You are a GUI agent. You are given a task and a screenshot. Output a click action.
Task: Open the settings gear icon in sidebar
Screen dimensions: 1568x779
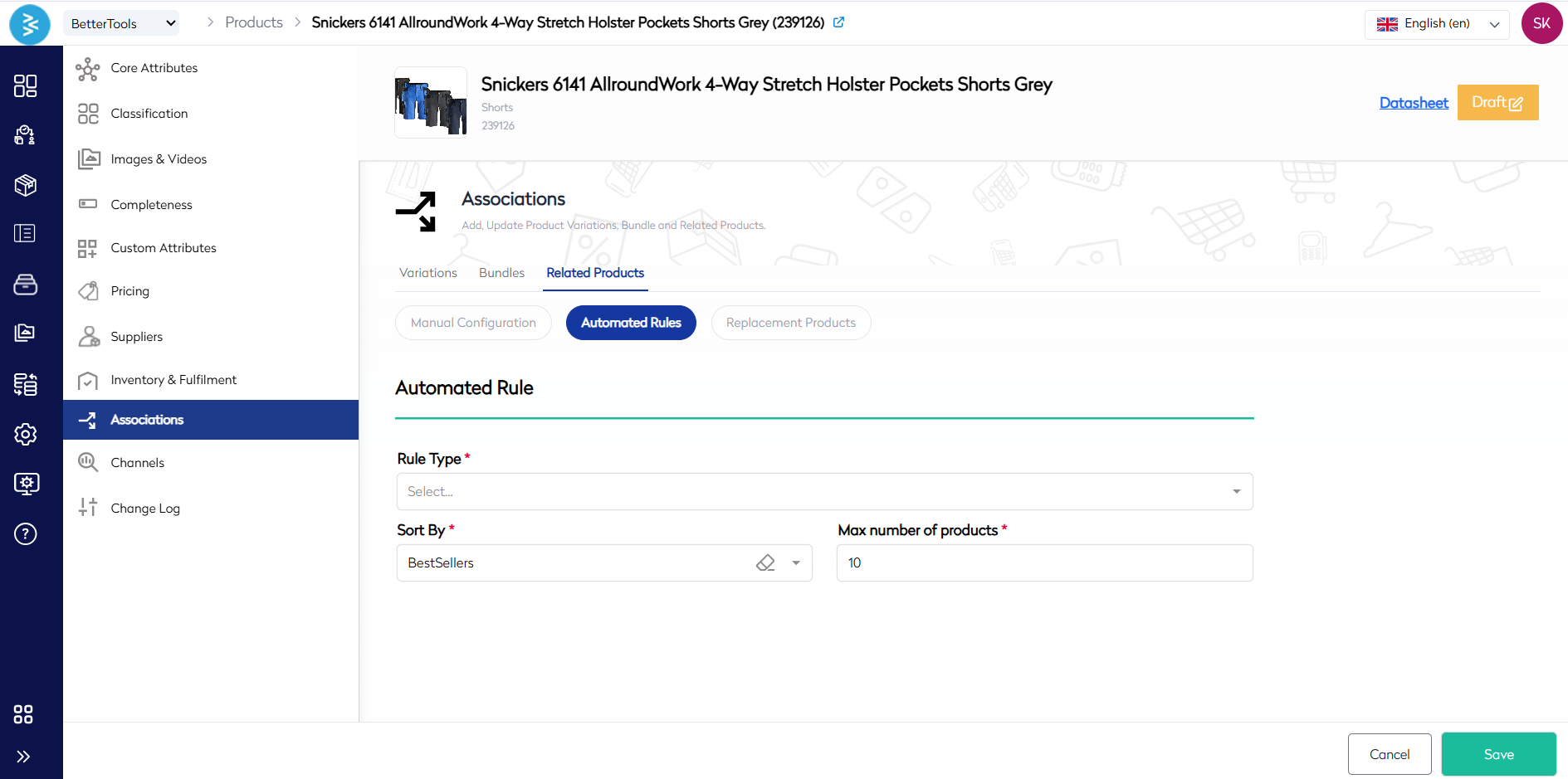[26, 434]
